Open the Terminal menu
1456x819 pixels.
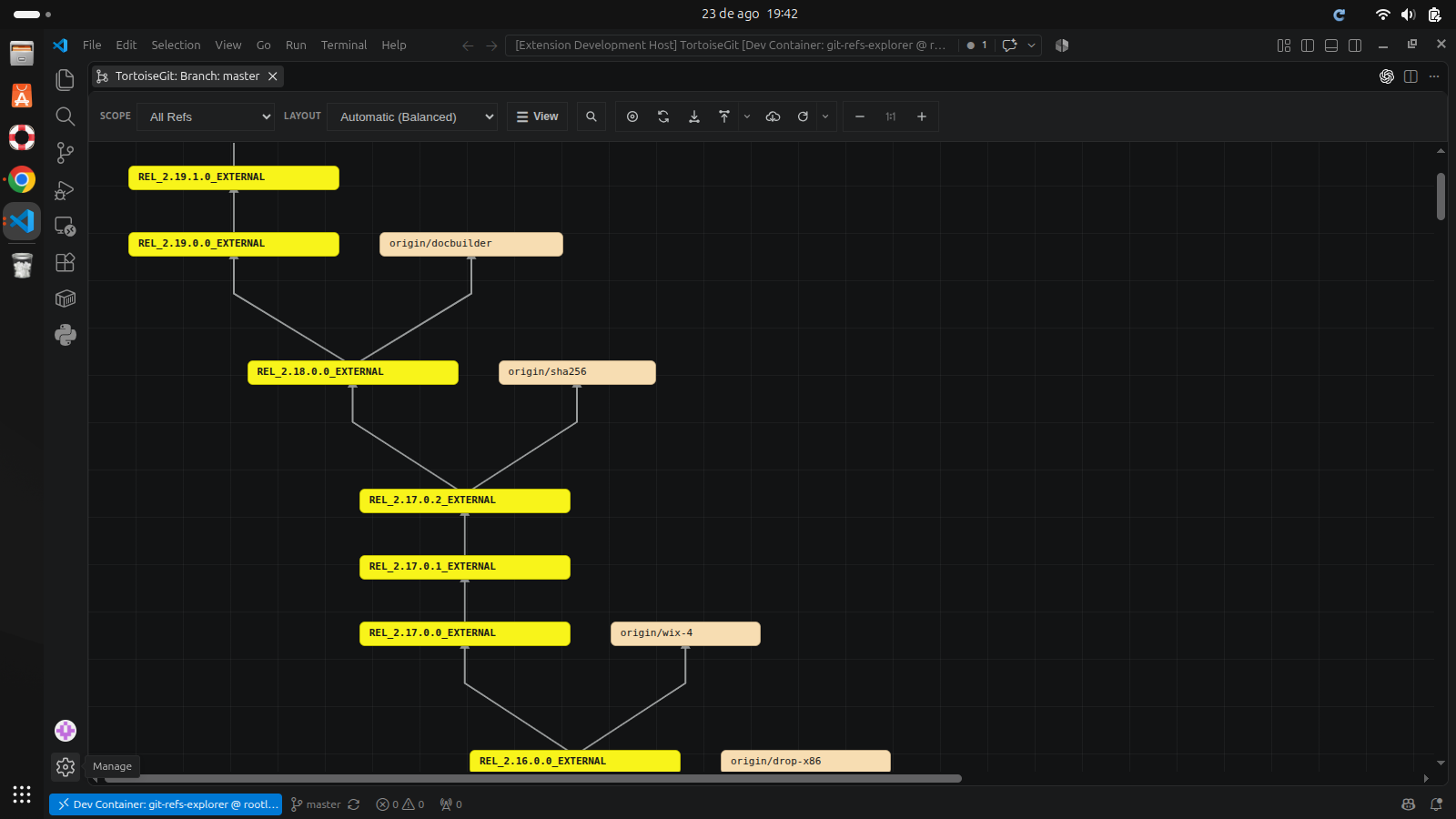(344, 45)
